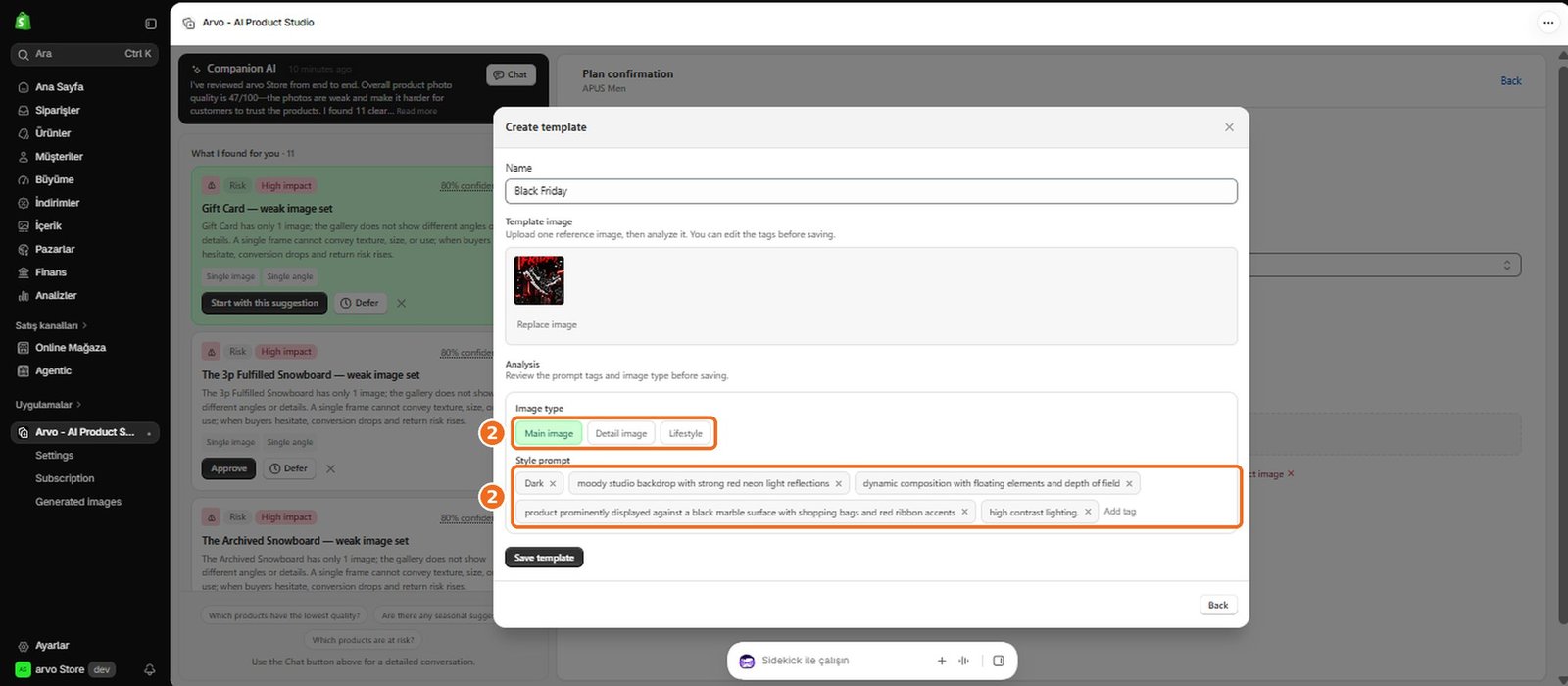Select the Main image type
Viewport: 1568px width, 686px height.
(549, 434)
